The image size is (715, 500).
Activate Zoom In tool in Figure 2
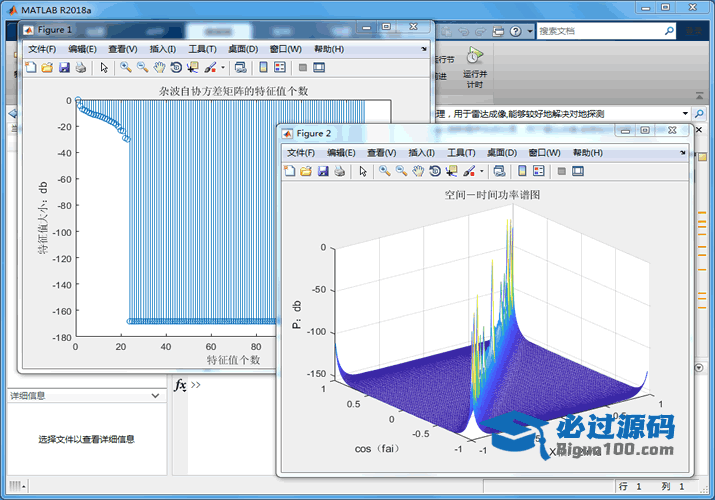(x=385, y=171)
